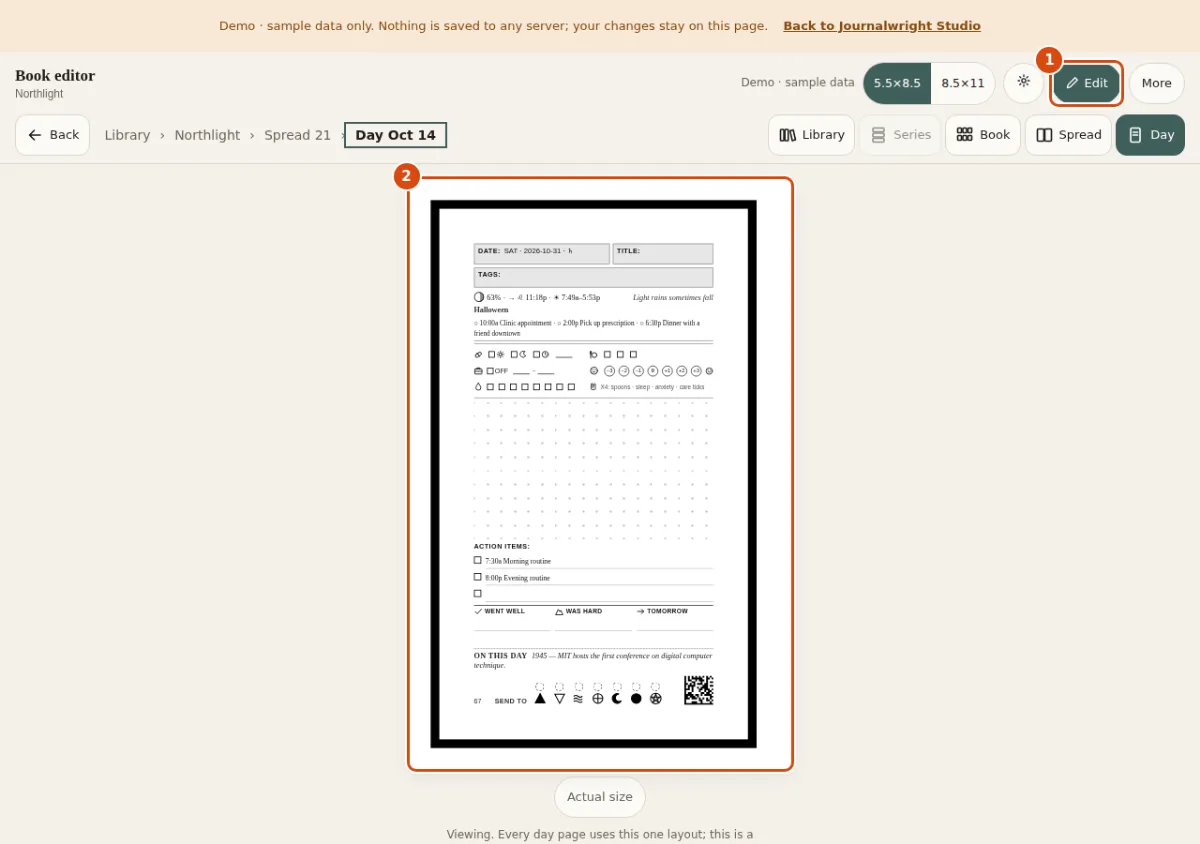
Task: Click the TAGS field on the page
Action: coord(593,277)
